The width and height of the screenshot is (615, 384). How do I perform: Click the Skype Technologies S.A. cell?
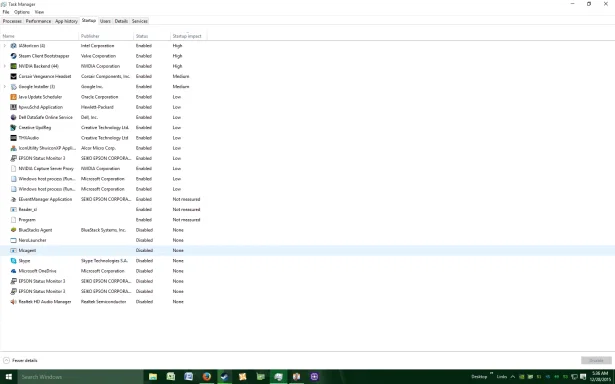[104, 260]
